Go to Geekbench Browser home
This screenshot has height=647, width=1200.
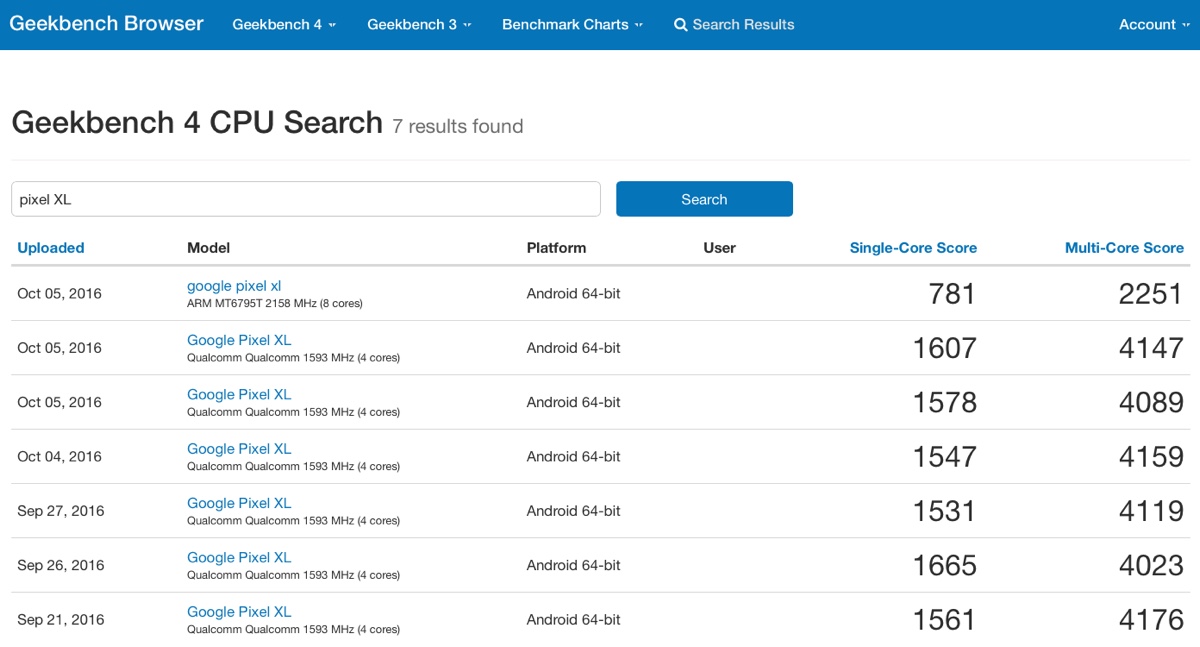click(107, 24)
